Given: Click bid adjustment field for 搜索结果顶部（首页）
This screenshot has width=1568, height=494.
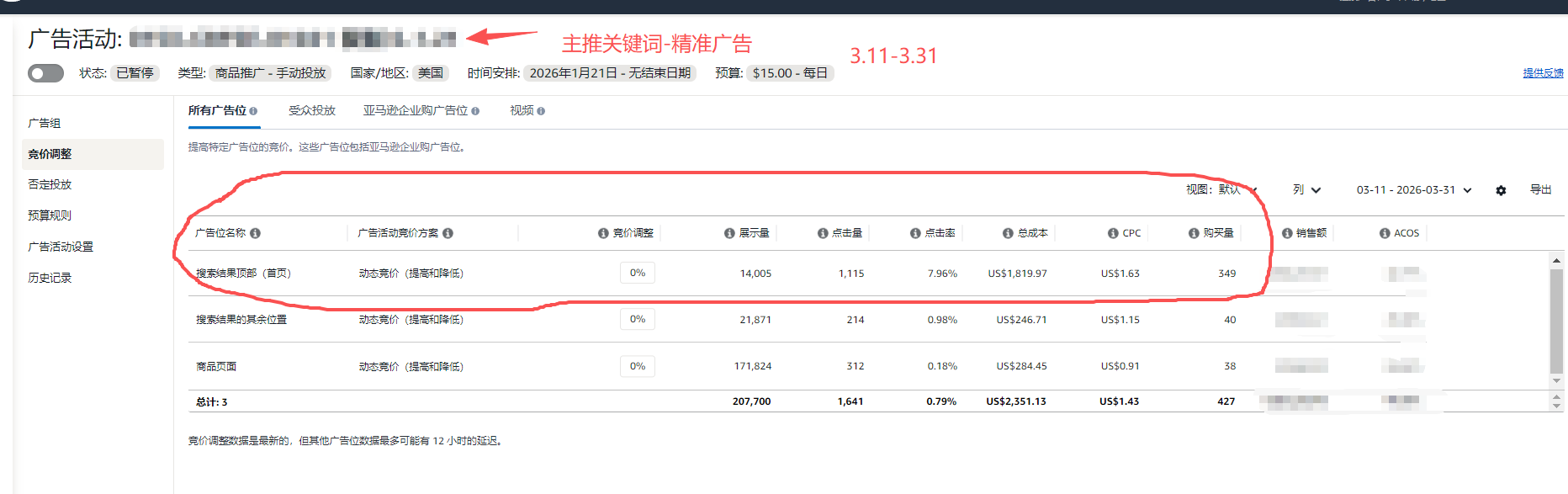Looking at the screenshot, I should point(638,273).
